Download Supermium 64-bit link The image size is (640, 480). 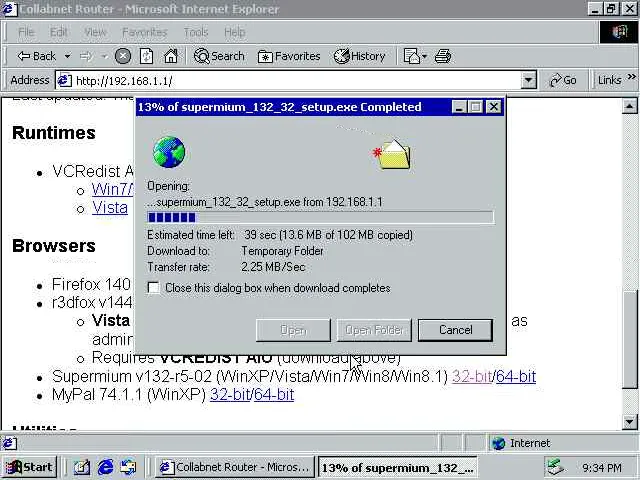516,376
